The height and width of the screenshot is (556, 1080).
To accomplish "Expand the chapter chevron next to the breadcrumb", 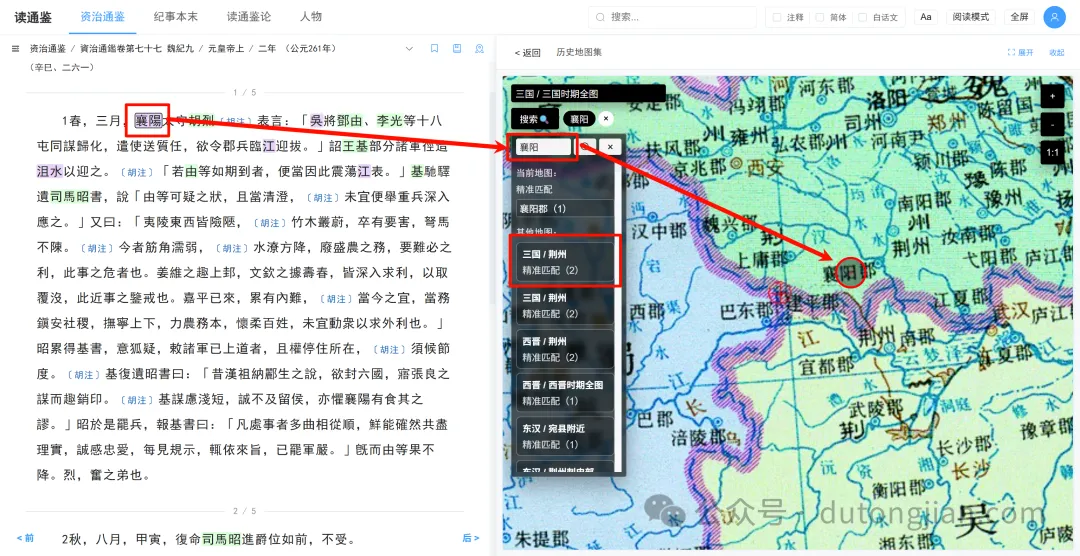I will click(409, 49).
